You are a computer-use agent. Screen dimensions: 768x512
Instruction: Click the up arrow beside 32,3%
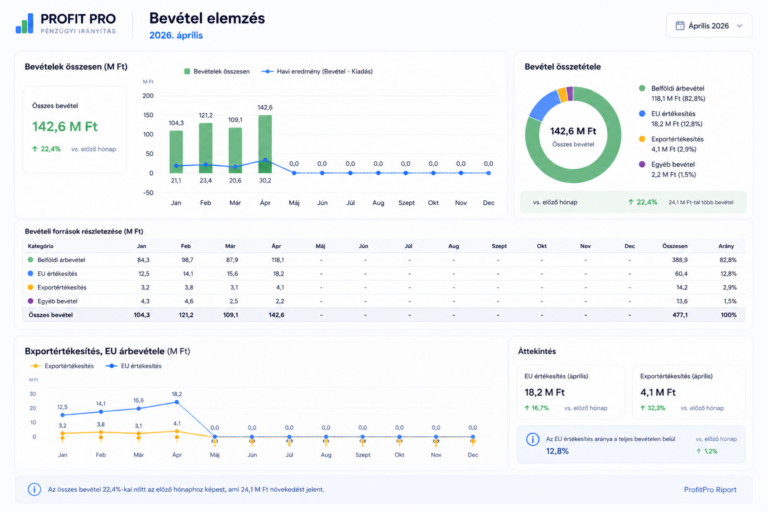pos(643,408)
